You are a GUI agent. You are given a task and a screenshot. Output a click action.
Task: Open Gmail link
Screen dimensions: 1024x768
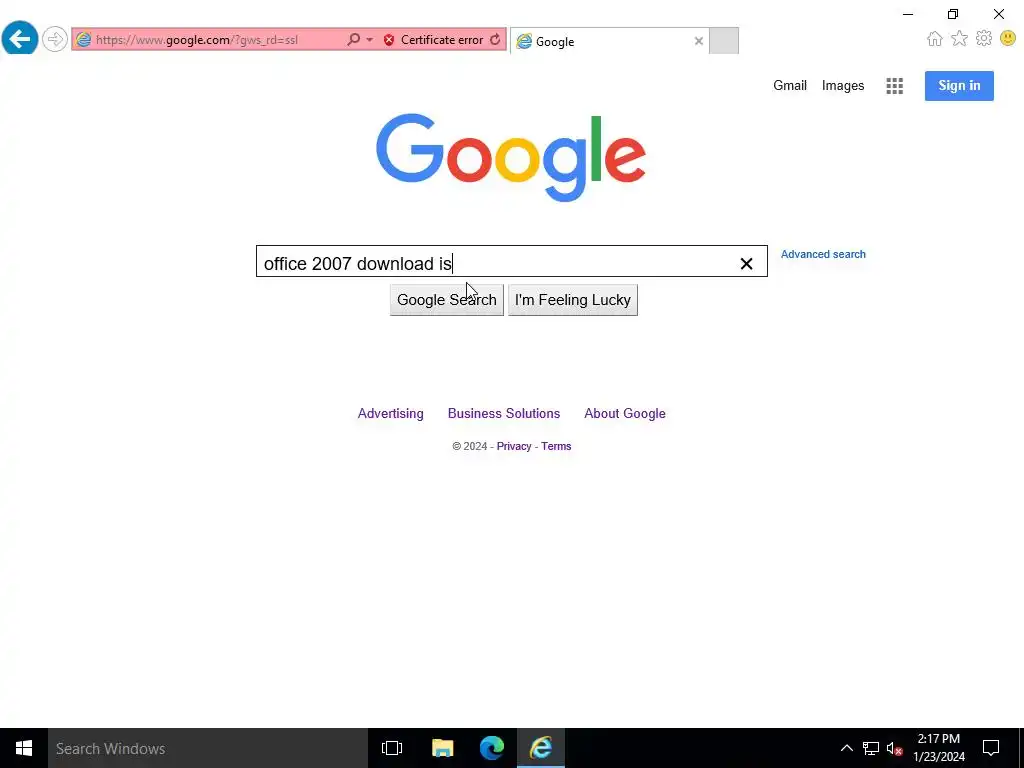pos(790,86)
